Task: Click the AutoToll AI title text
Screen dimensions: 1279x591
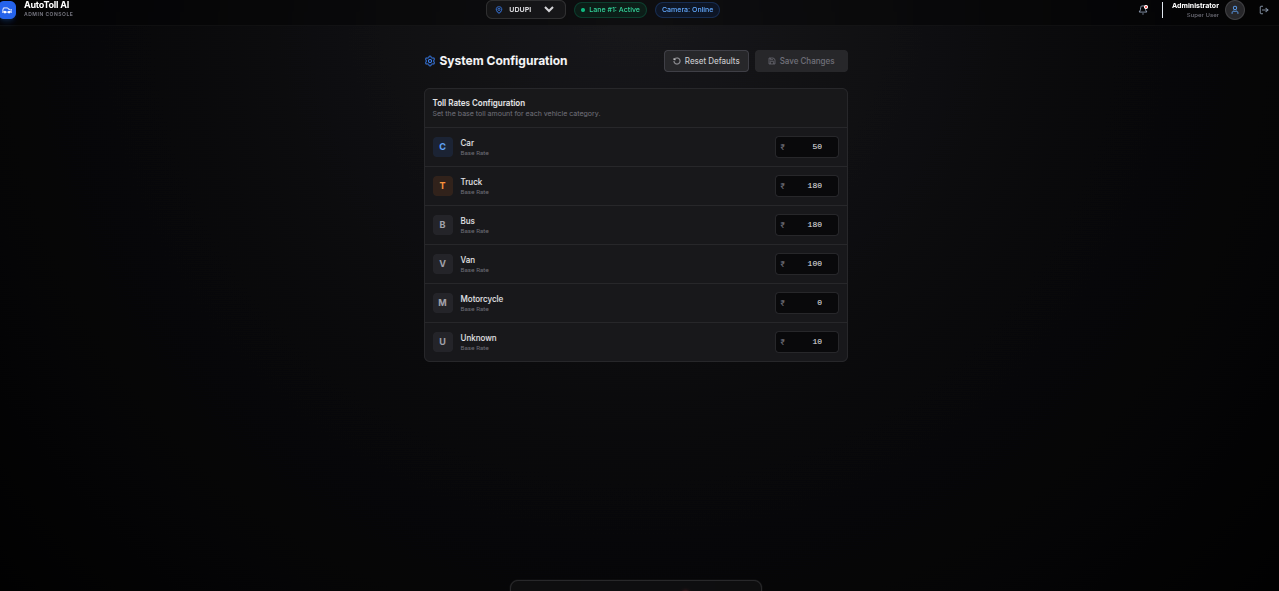Action: click(47, 5)
